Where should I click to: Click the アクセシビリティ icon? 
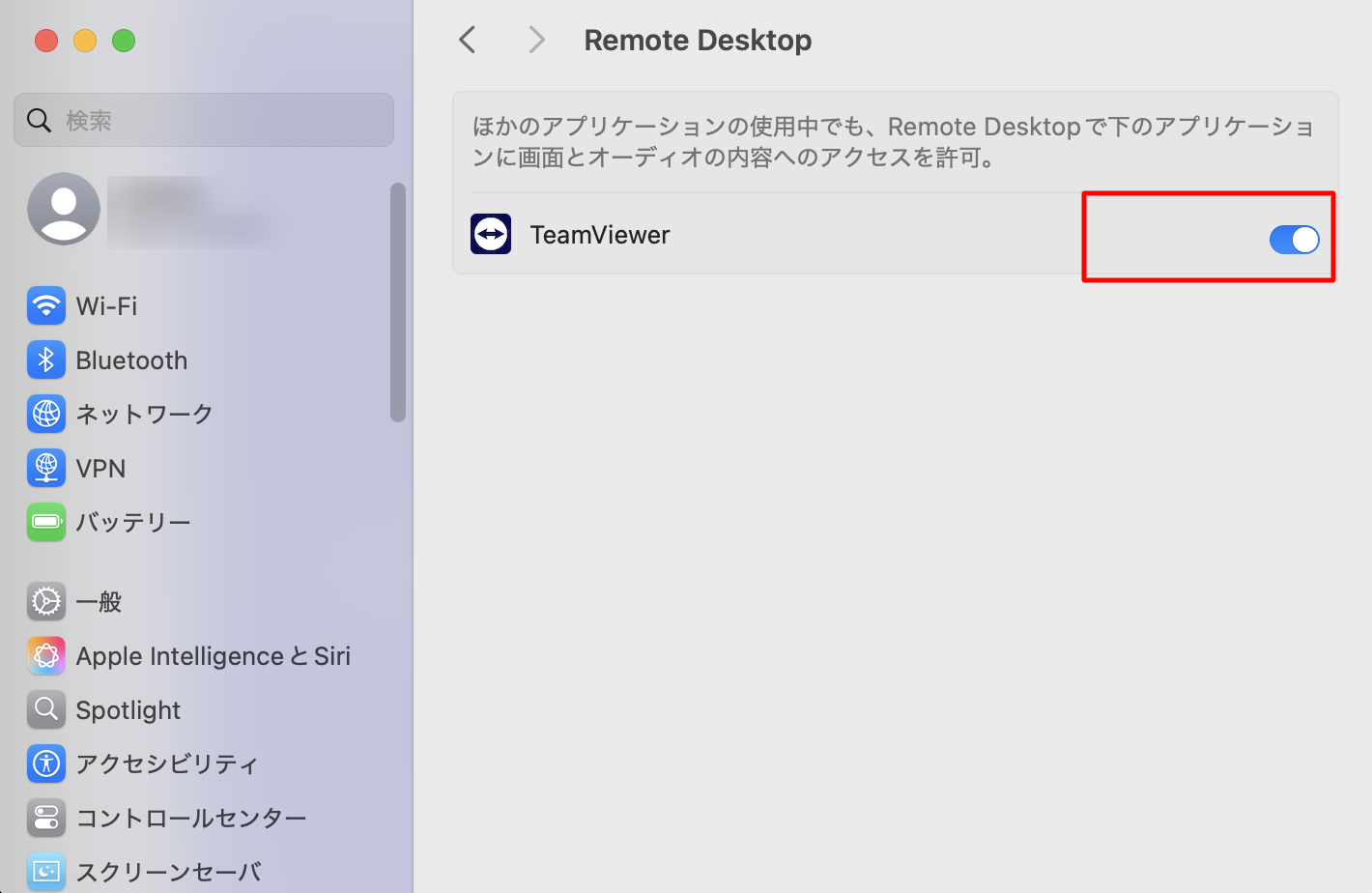[x=46, y=763]
